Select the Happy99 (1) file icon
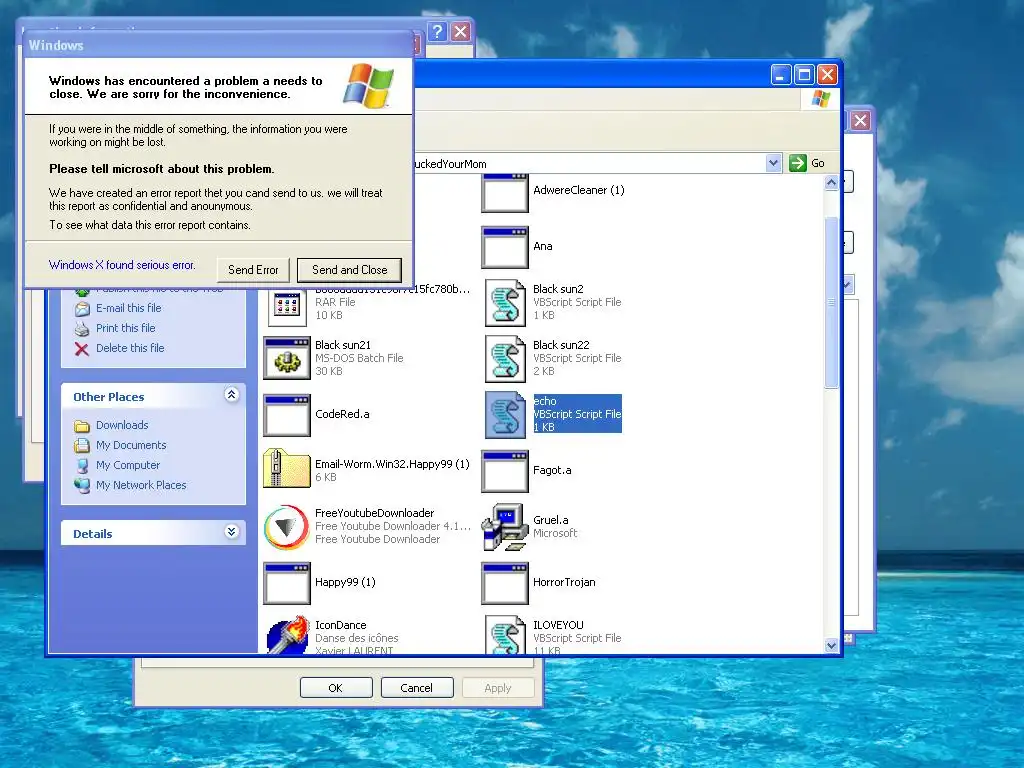 point(287,583)
